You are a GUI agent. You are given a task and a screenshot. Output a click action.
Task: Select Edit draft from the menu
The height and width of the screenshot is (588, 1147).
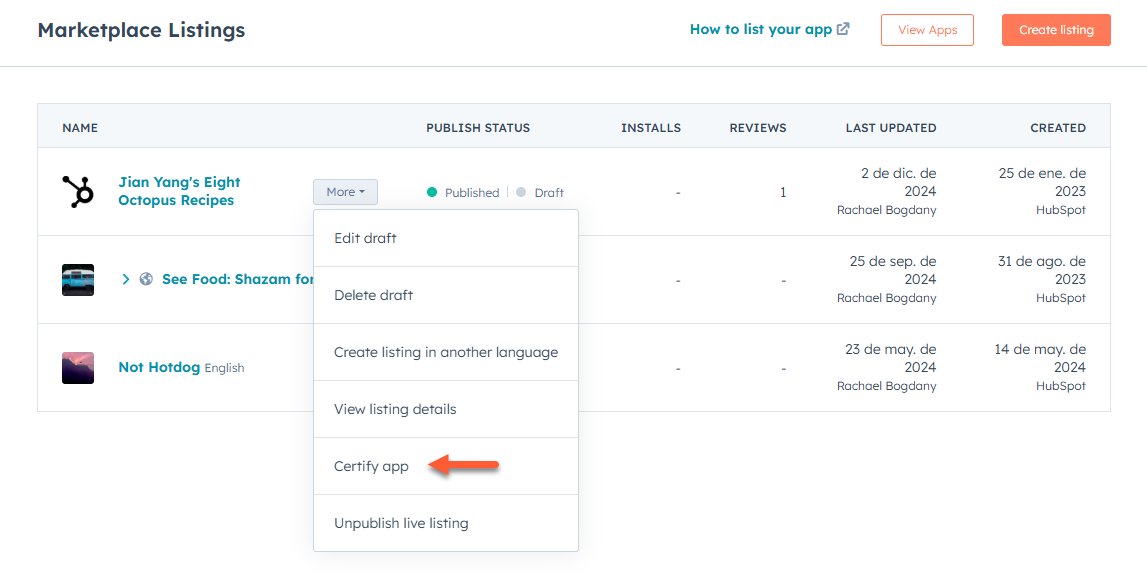(x=366, y=238)
